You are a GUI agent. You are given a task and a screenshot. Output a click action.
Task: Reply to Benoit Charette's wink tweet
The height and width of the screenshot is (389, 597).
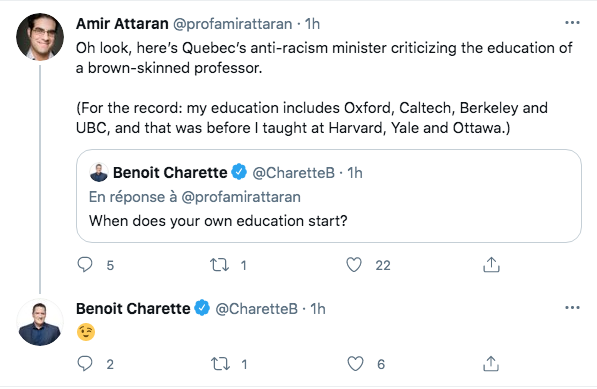tap(85, 363)
